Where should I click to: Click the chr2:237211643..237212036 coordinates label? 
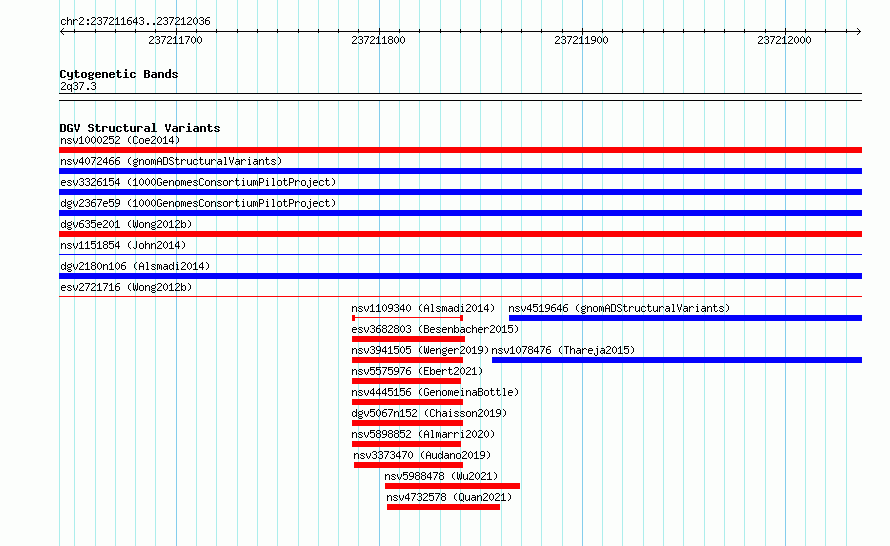click(x=135, y=21)
